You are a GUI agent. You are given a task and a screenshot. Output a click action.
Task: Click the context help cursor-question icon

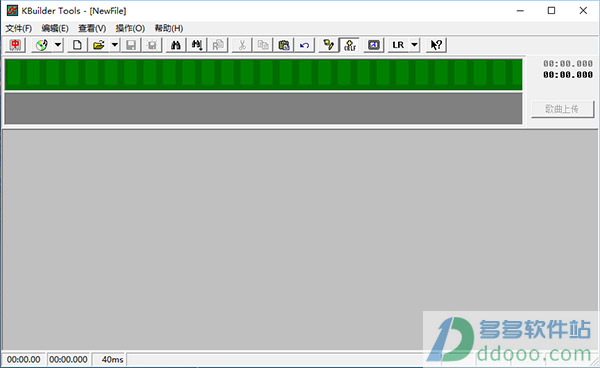tap(436, 45)
